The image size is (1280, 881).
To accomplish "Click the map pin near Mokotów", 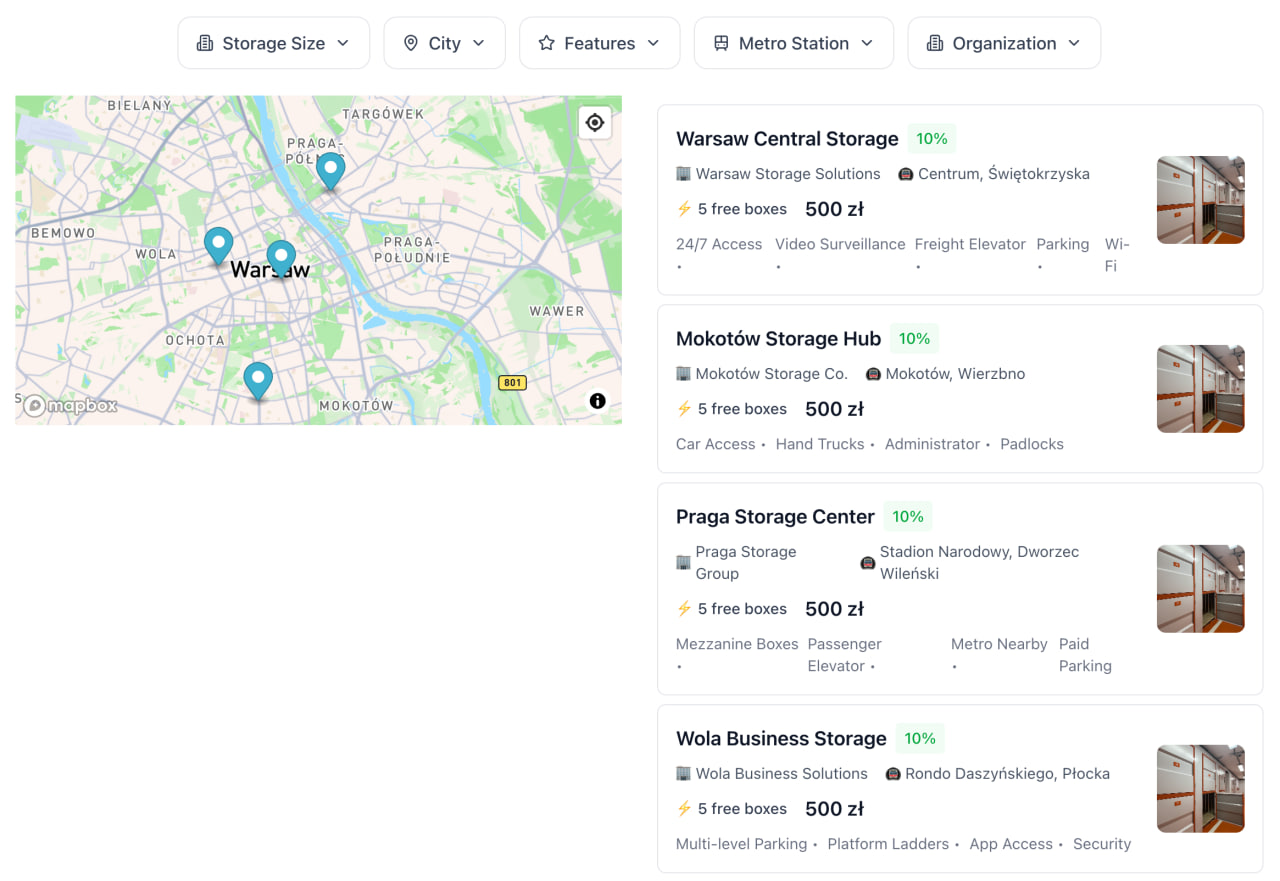I will click(x=258, y=379).
